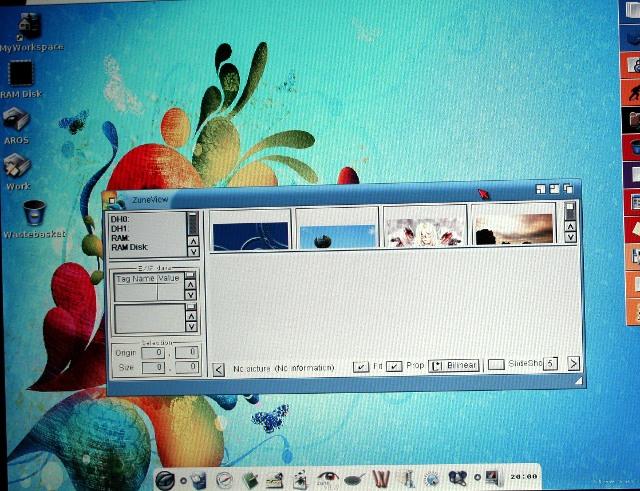Image resolution: width=640 pixels, height=491 pixels.
Task: Select RAM Disk: in the volume list
Action: pos(129,247)
